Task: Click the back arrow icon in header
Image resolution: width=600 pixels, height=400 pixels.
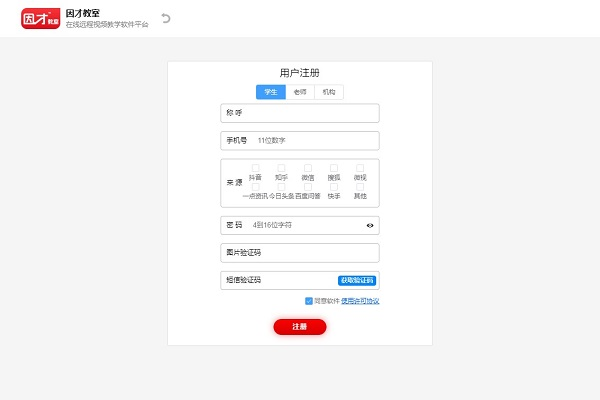Action: 166,18
